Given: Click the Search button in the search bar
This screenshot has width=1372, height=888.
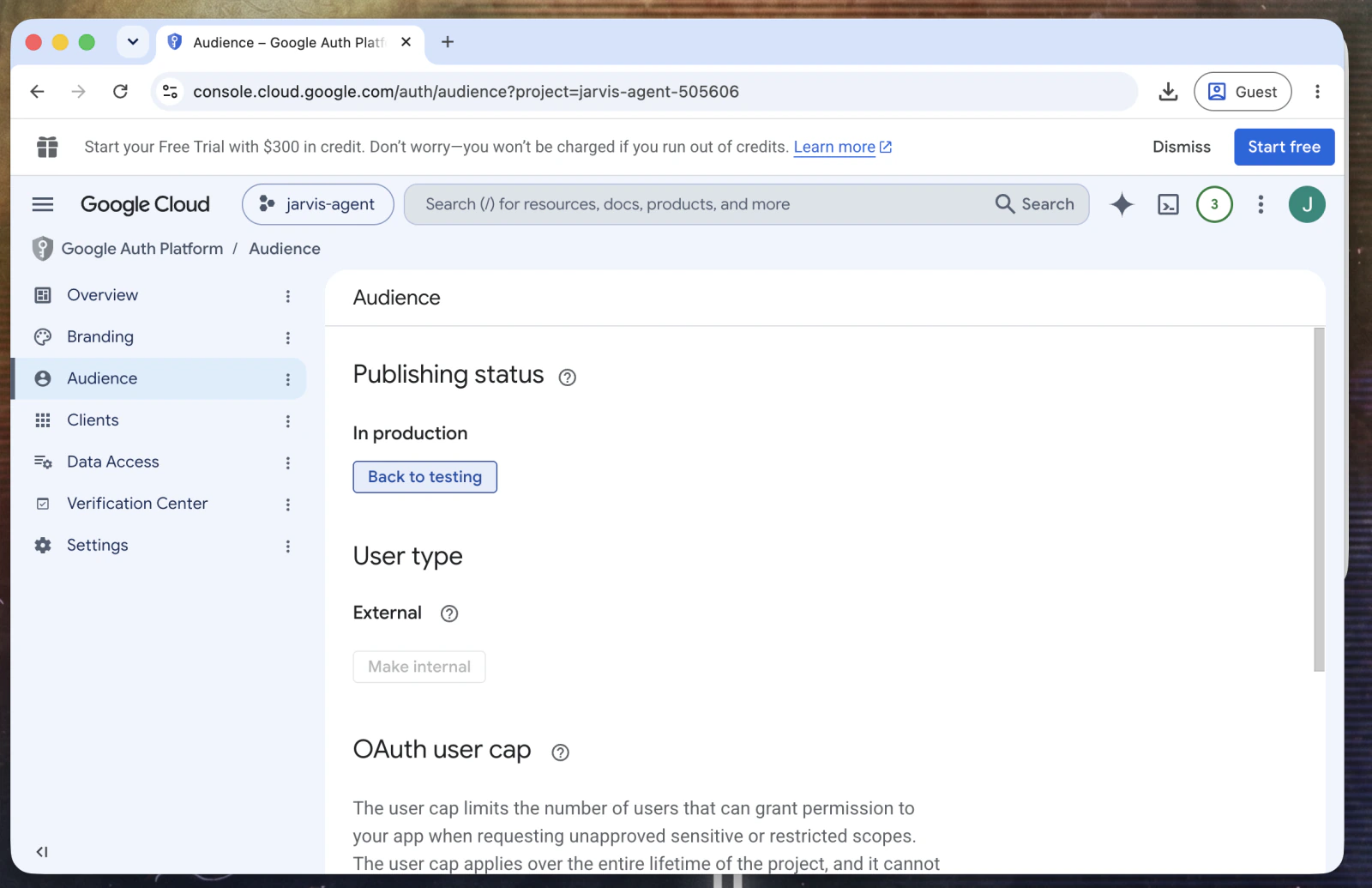Looking at the screenshot, I should pos(1035,204).
